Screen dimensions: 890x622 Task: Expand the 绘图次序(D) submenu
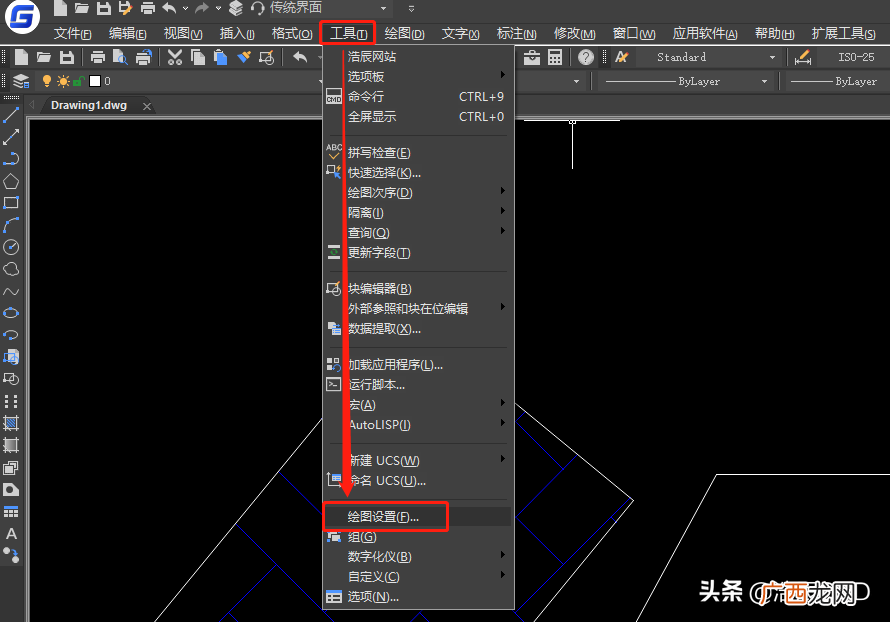click(x=418, y=192)
